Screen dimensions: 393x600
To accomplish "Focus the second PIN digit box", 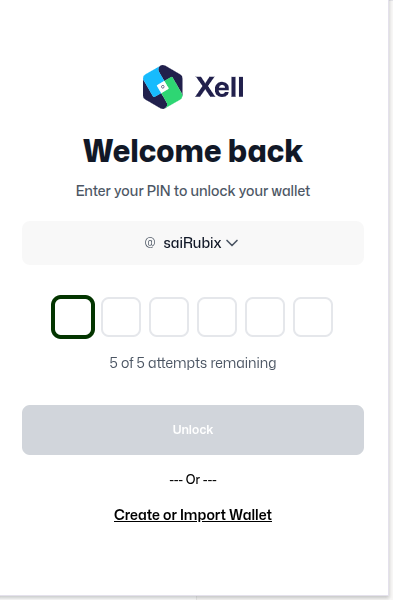I will tap(121, 317).
